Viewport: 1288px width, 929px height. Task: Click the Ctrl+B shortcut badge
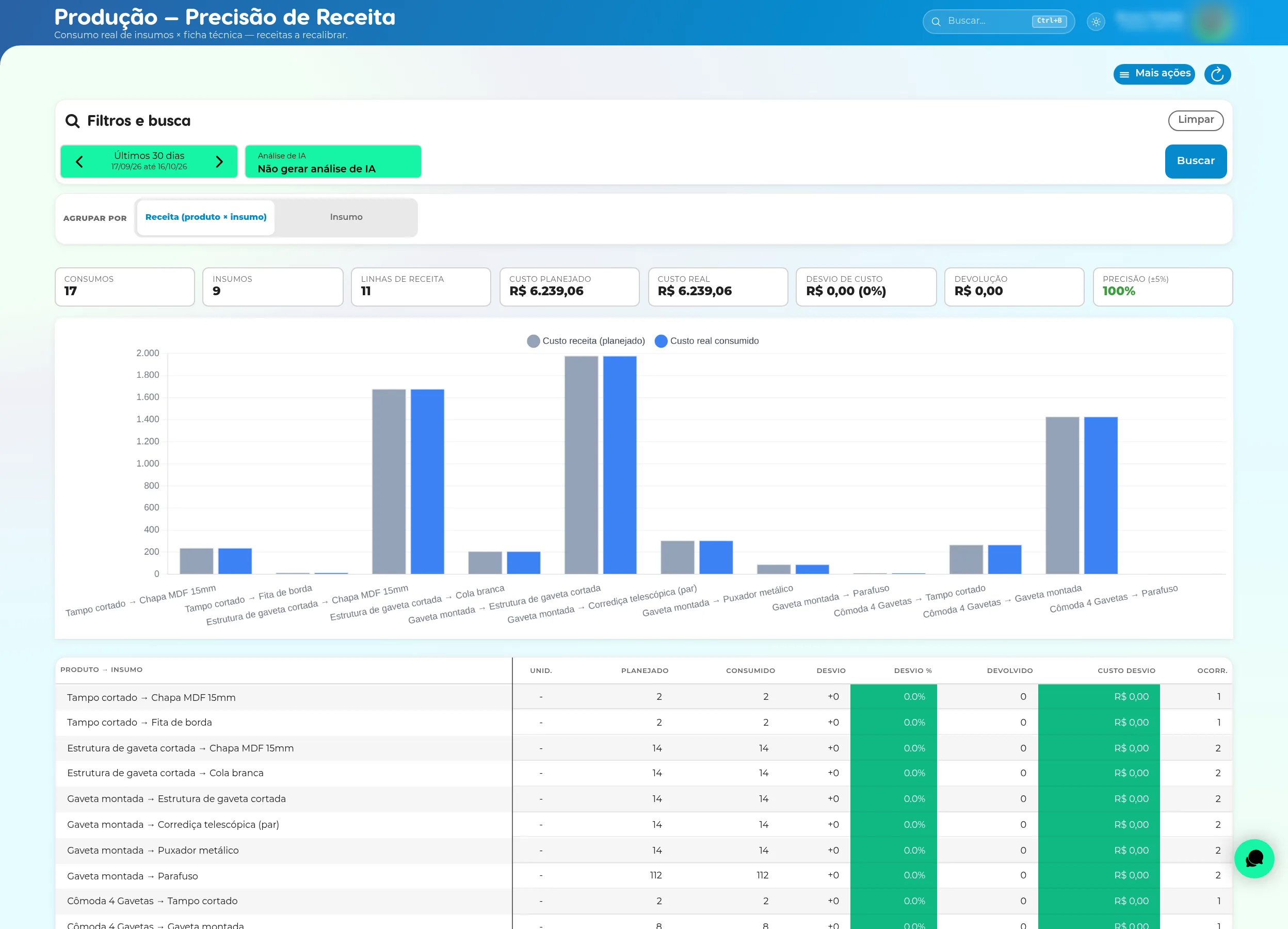(1049, 21)
